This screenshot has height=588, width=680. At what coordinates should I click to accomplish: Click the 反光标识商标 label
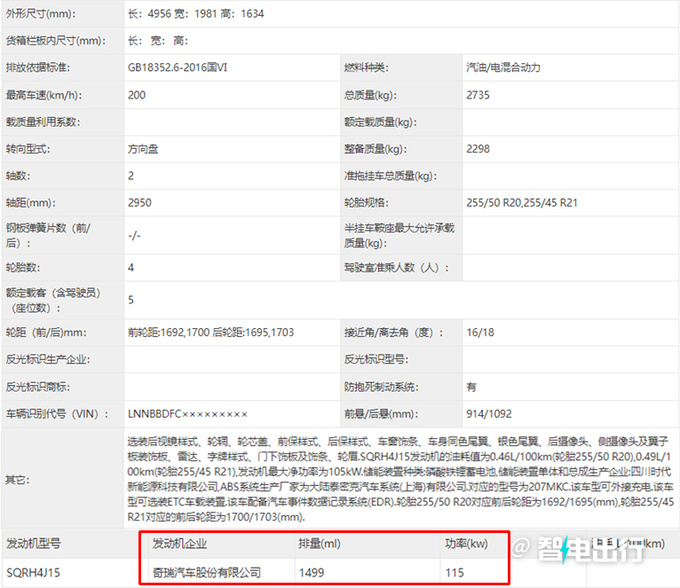coord(38,387)
